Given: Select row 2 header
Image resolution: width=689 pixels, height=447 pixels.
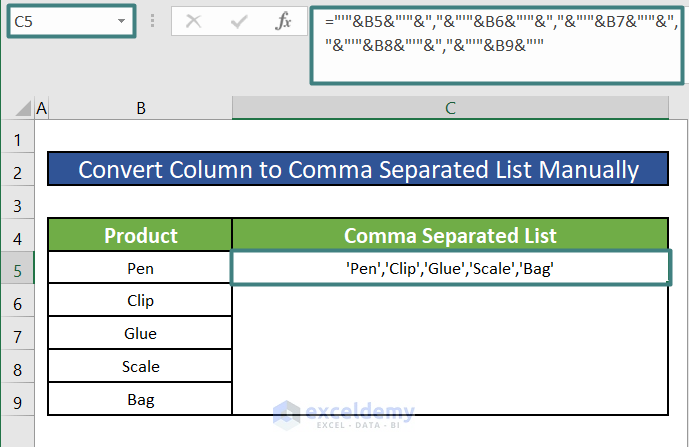Looking at the screenshot, I should click(x=17, y=172).
